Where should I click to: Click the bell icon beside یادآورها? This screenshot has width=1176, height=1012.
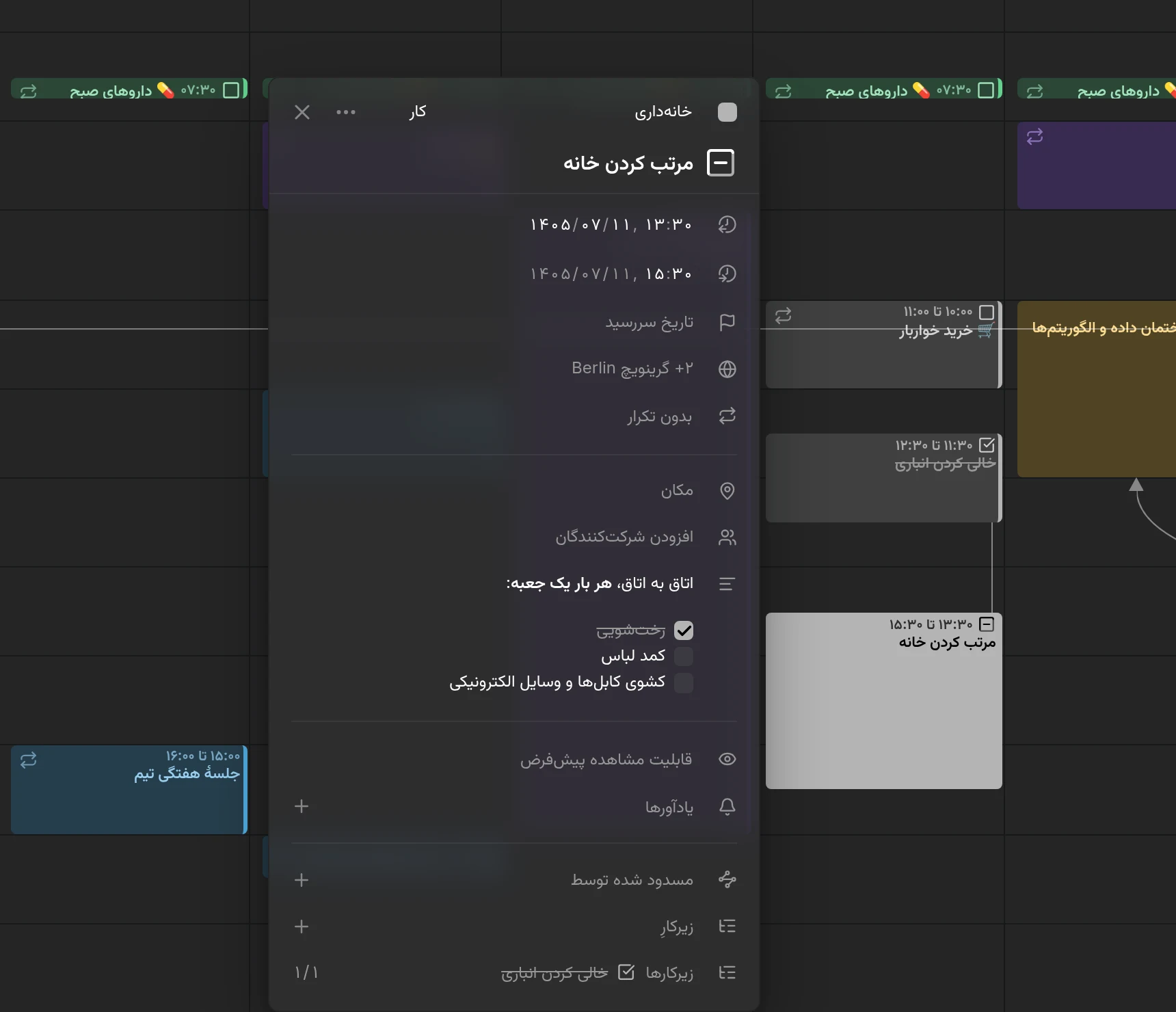727,807
